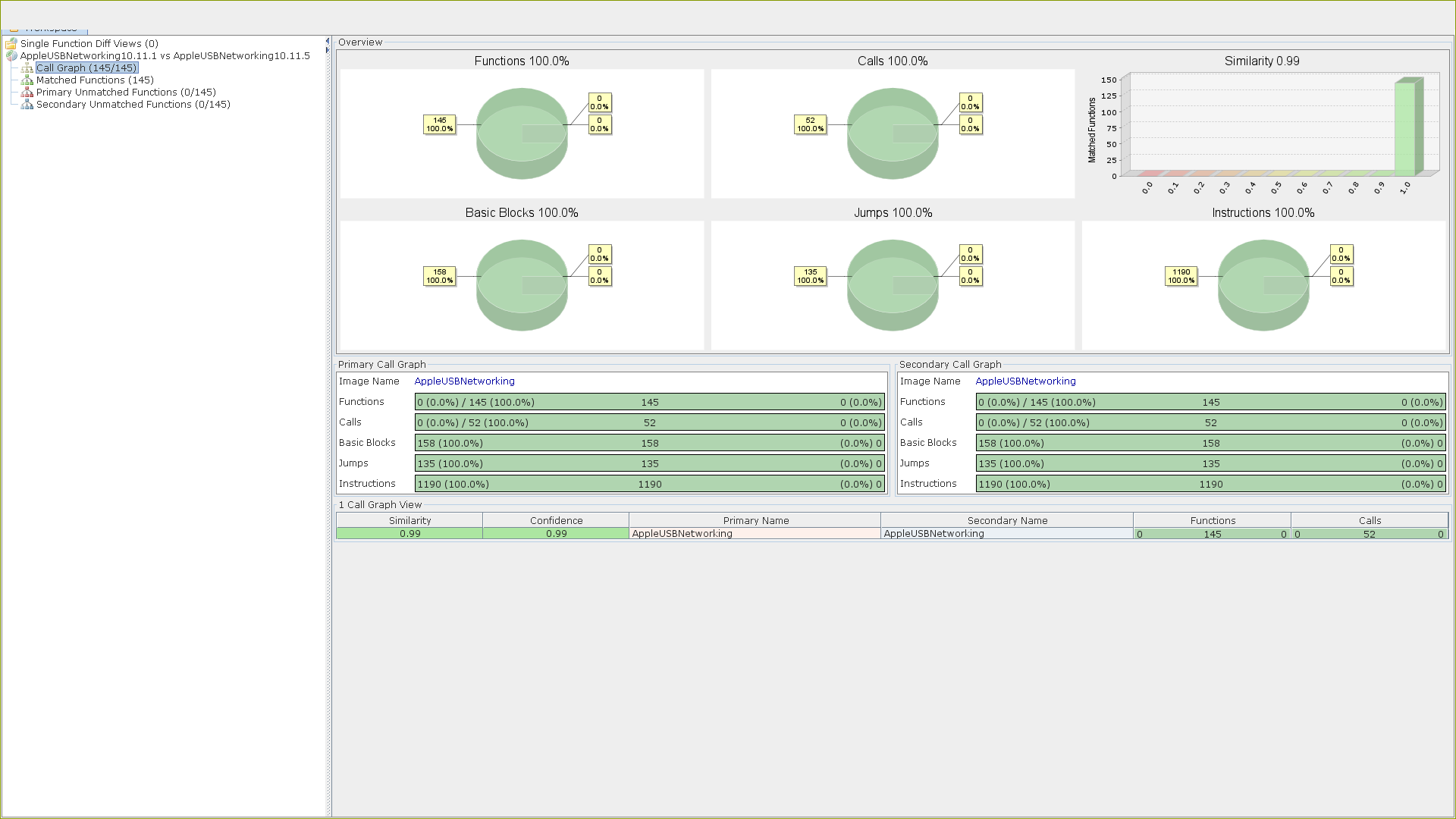Click the Functions 100.0% pie chart
This screenshot has width=1456, height=819.
tap(522, 133)
